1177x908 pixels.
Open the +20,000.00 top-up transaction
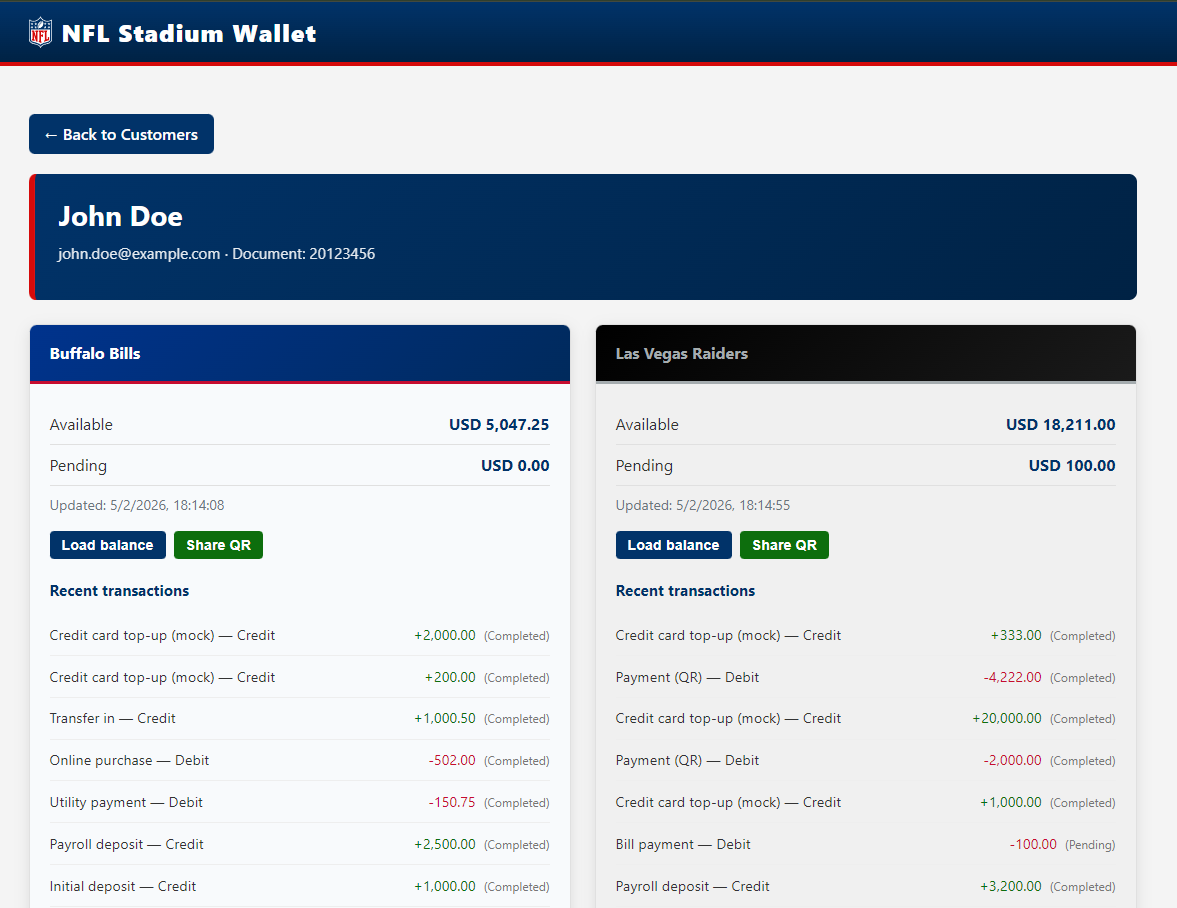pyautogui.click(x=865, y=718)
